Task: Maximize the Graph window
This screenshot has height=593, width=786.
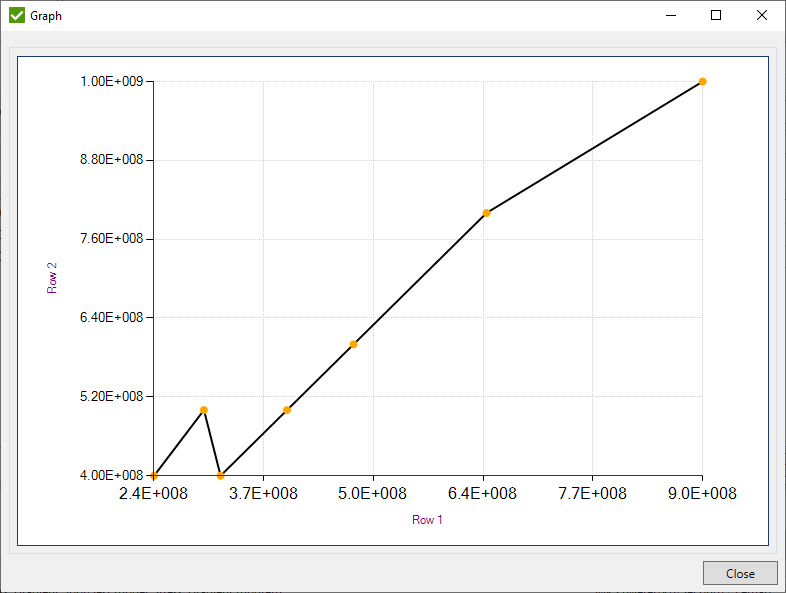Action: [716, 16]
